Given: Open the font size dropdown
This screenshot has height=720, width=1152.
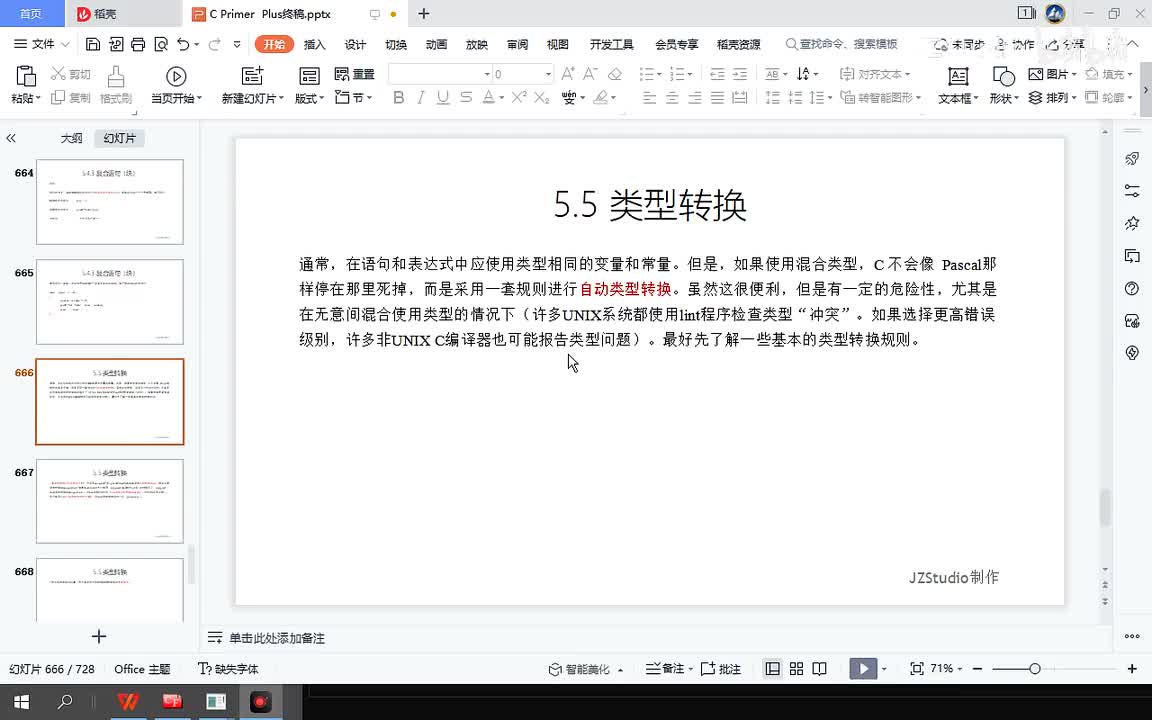Looking at the screenshot, I should tap(548, 74).
